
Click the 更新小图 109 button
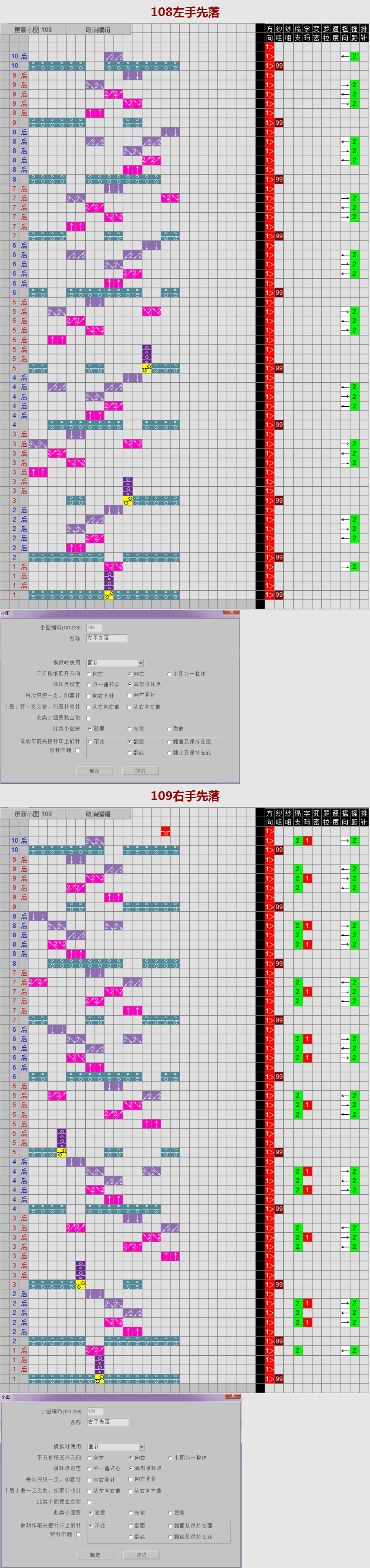(33, 814)
